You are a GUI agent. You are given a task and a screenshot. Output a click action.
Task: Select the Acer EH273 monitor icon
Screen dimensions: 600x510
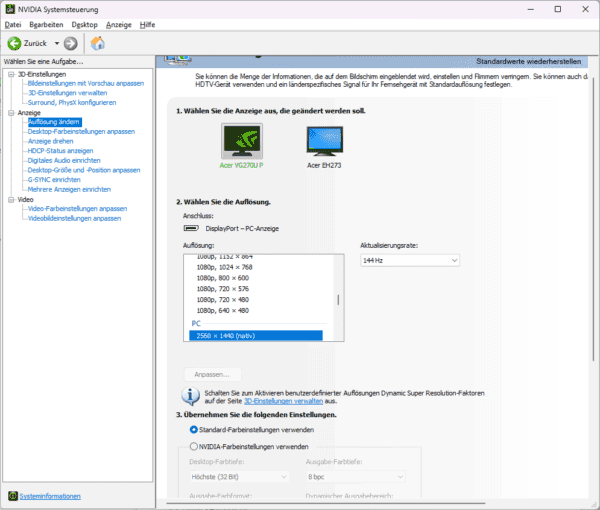[x=324, y=141]
